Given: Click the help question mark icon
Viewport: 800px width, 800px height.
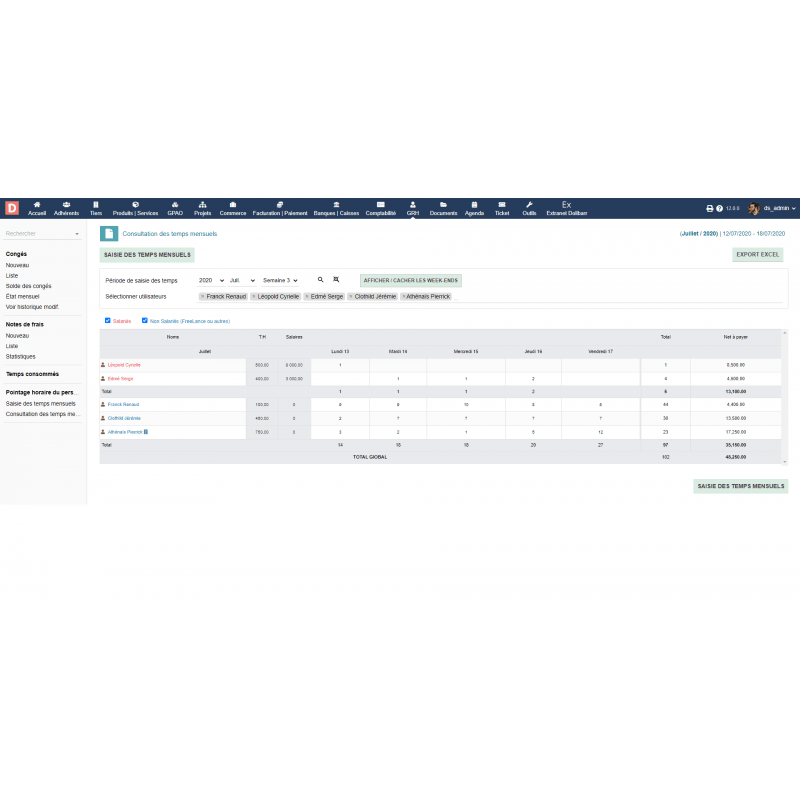Looking at the screenshot, I should click(x=719, y=209).
